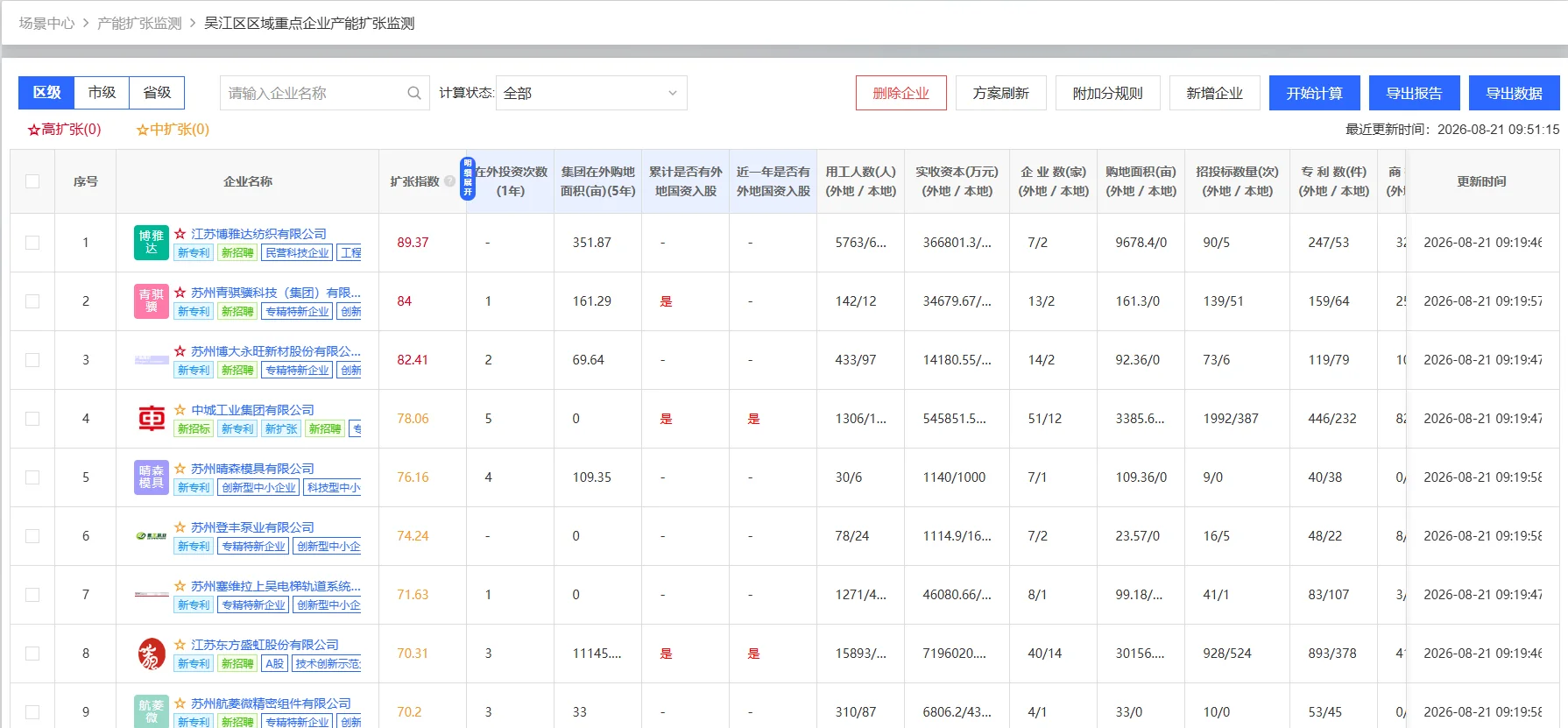Switch to the 市级 tab
Image resolution: width=1568 pixels, height=728 pixels.
click(x=102, y=93)
